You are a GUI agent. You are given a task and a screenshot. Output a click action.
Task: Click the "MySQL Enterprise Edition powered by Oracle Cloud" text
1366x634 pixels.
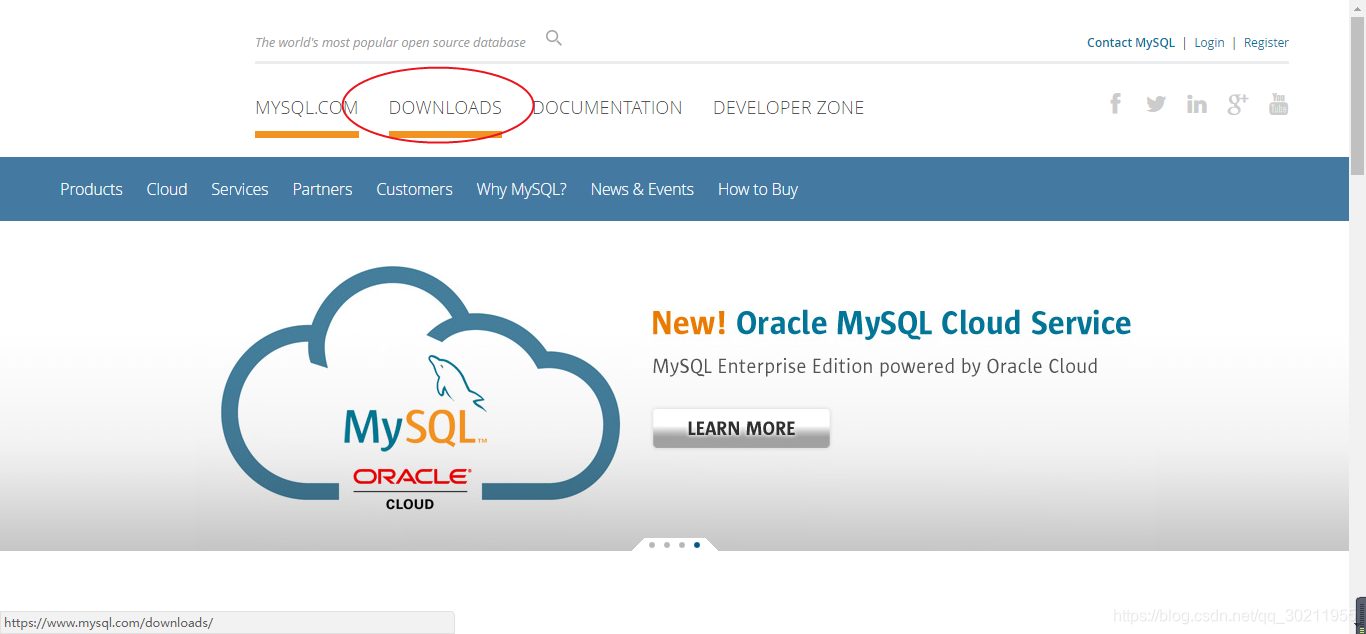point(875,366)
